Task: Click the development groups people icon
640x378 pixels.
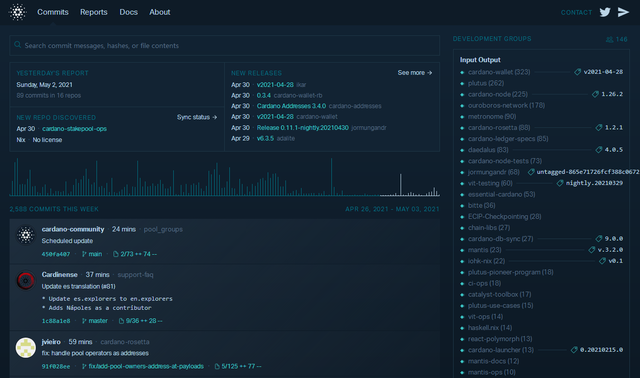Action: pyautogui.click(x=609, y=40)
